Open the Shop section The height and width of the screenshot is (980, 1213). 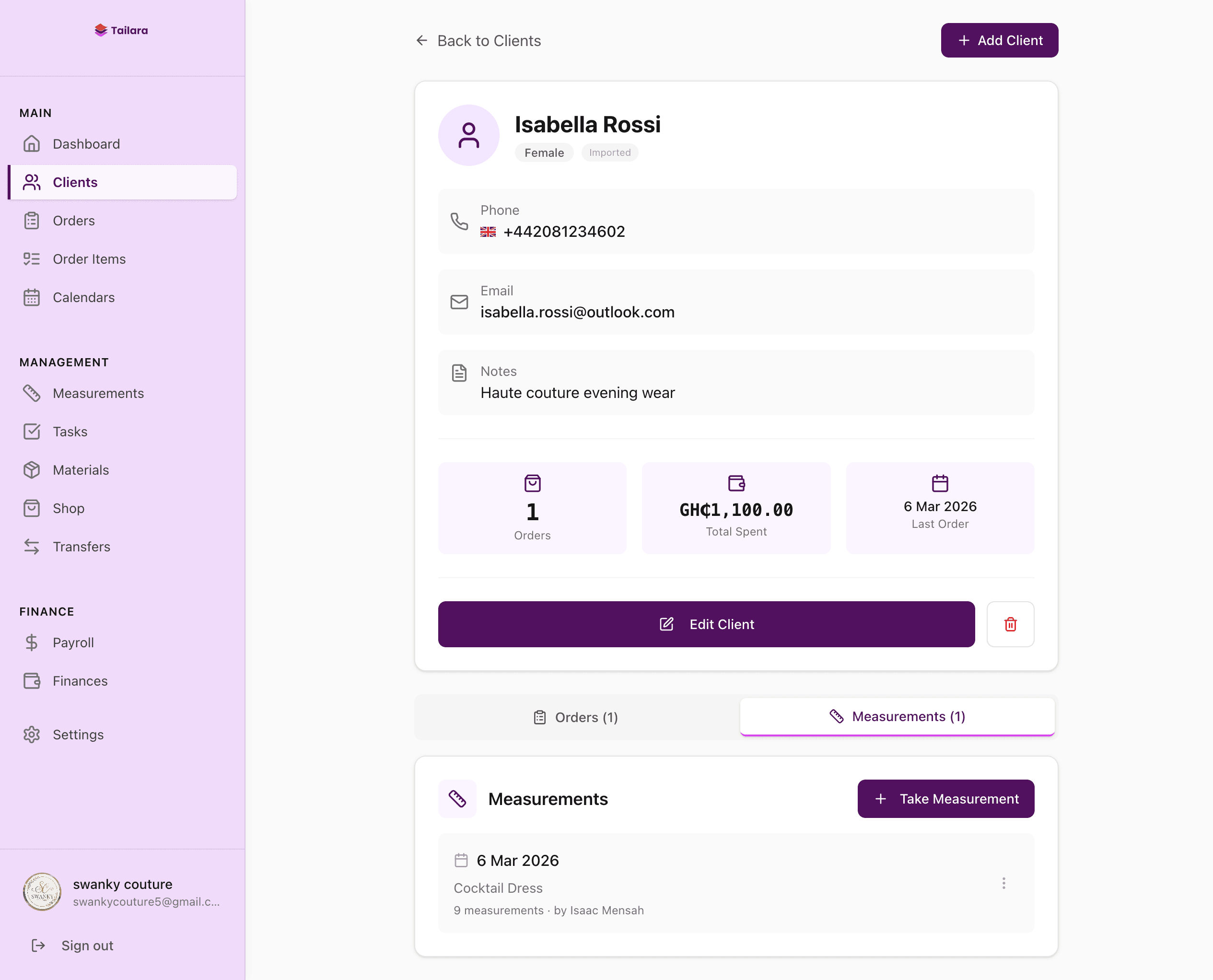point(69,508)
